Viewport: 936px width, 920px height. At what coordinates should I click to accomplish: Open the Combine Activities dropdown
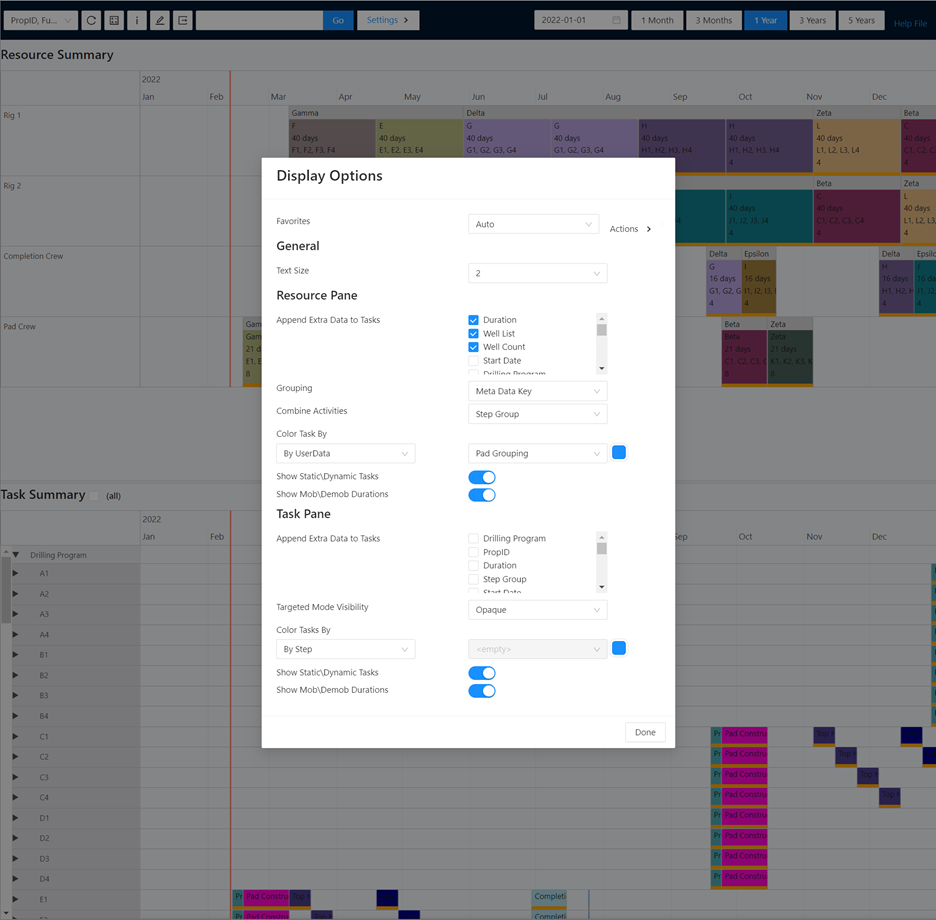coord(537,413)
